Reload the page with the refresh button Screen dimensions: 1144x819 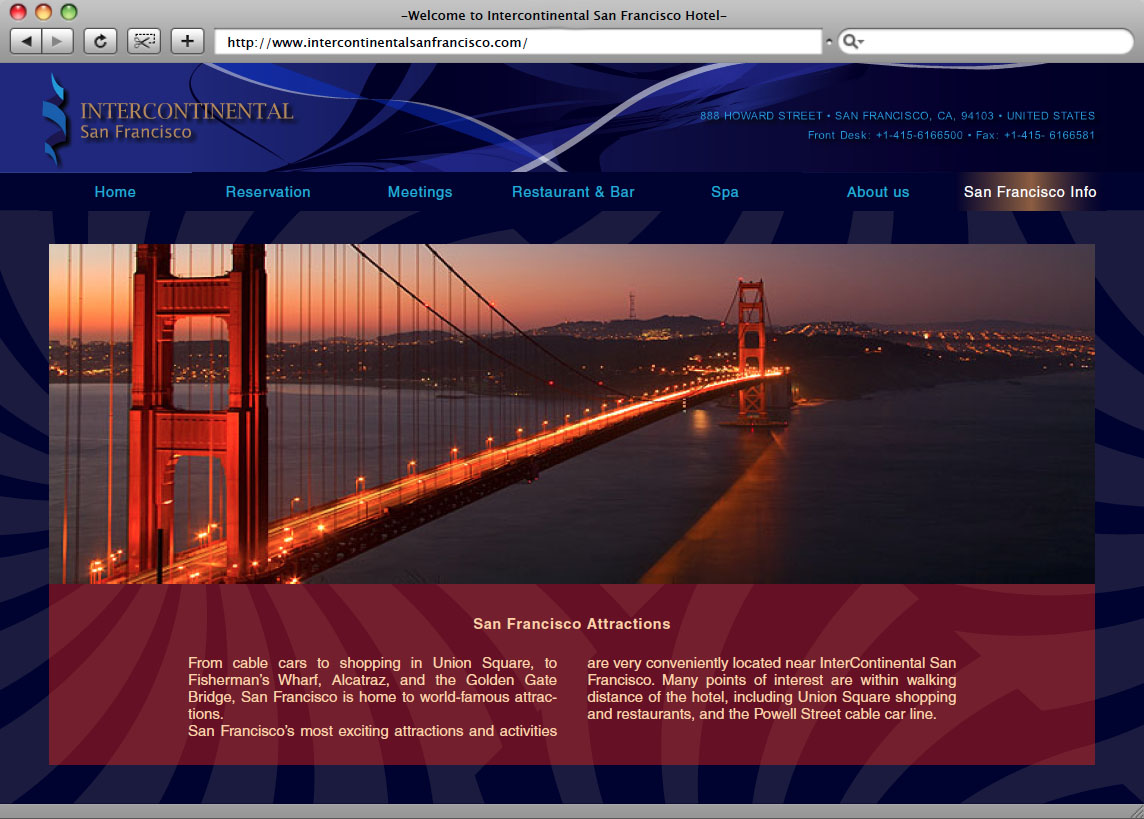pos(100,42)
